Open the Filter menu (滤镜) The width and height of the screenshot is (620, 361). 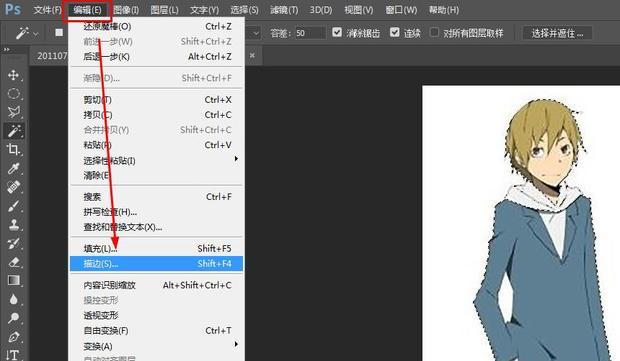[x=284, y=10]
